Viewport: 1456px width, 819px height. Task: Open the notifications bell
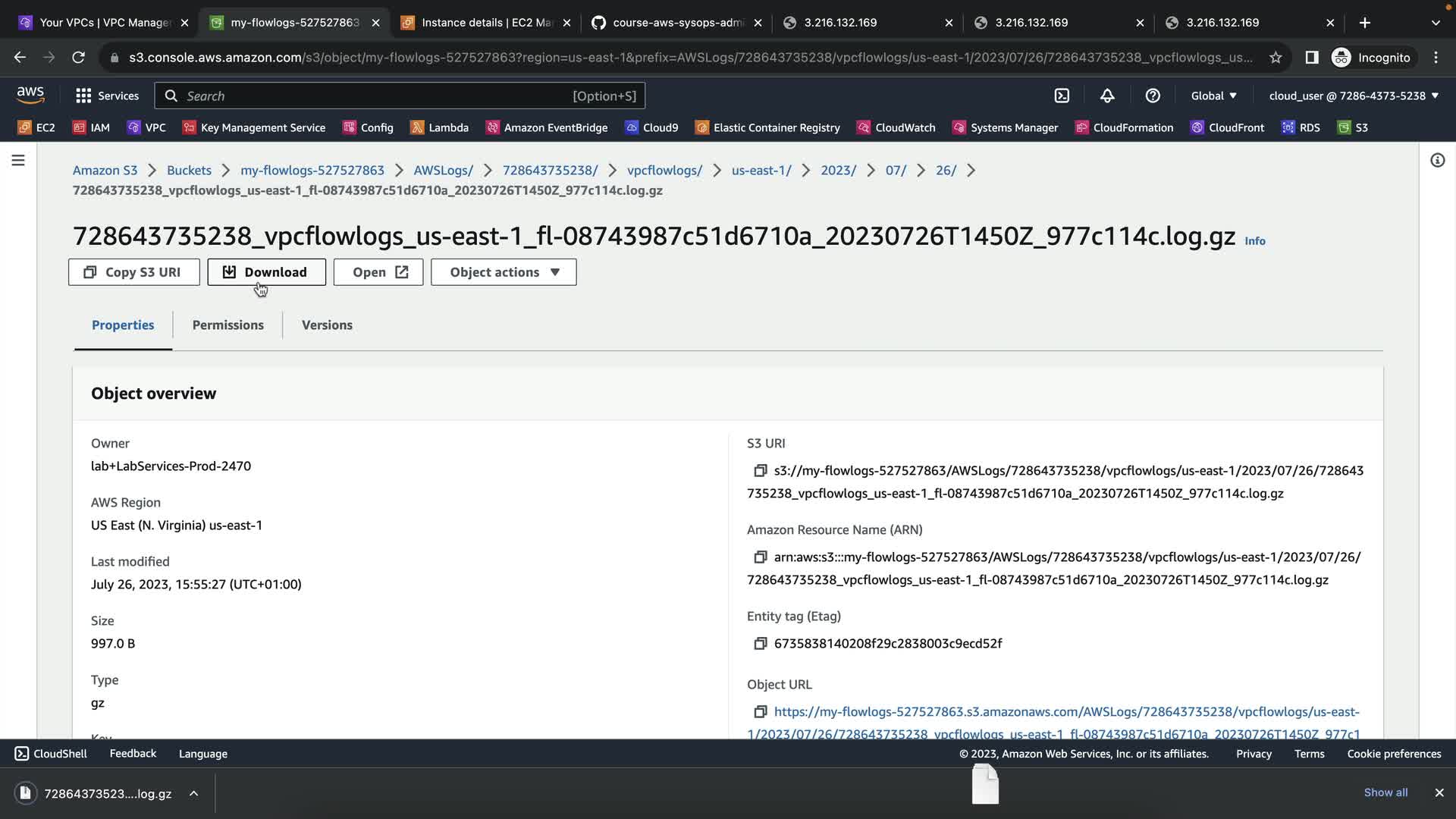coord(1107,96)
